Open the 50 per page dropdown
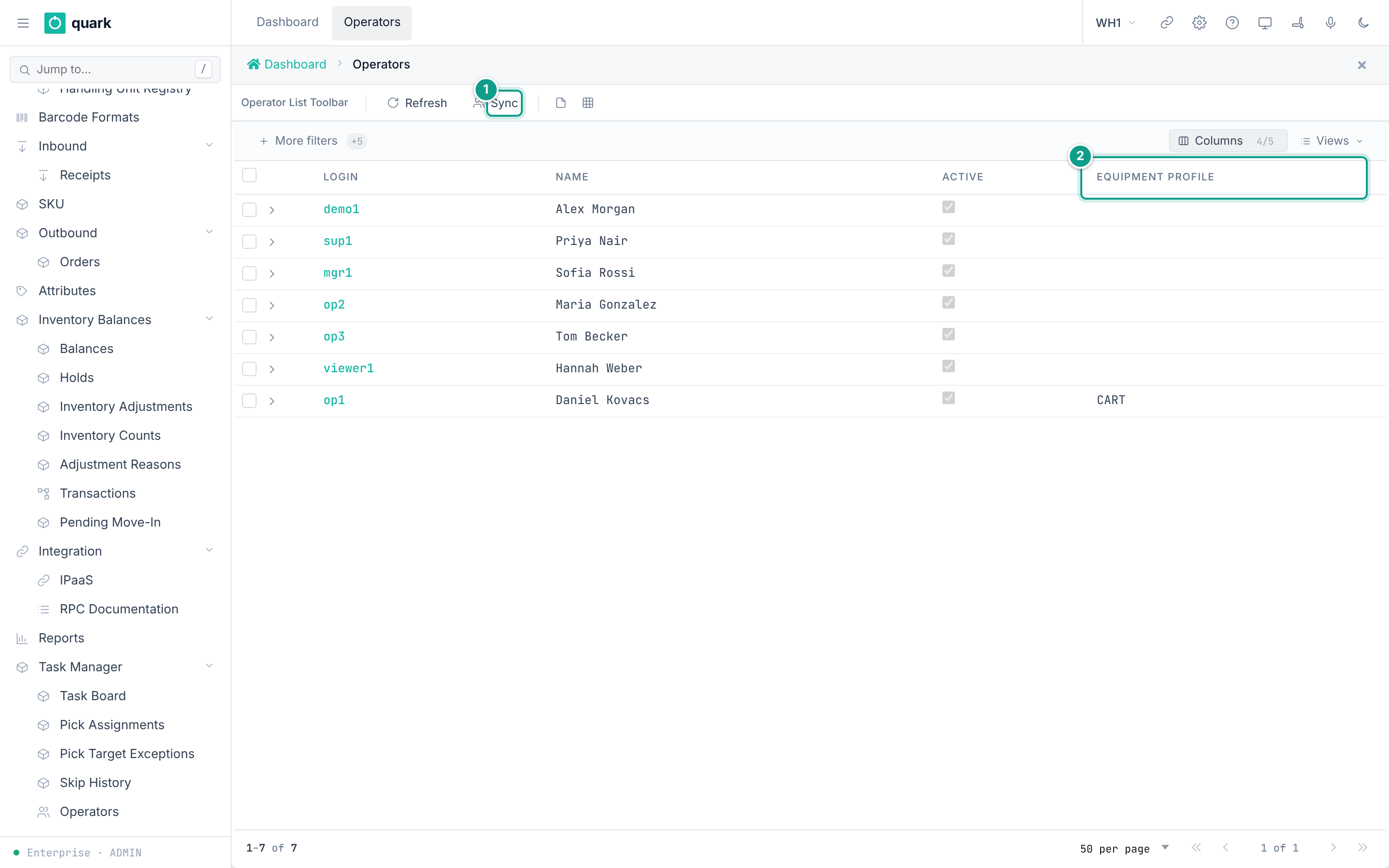 click(x=1124, y=849)
